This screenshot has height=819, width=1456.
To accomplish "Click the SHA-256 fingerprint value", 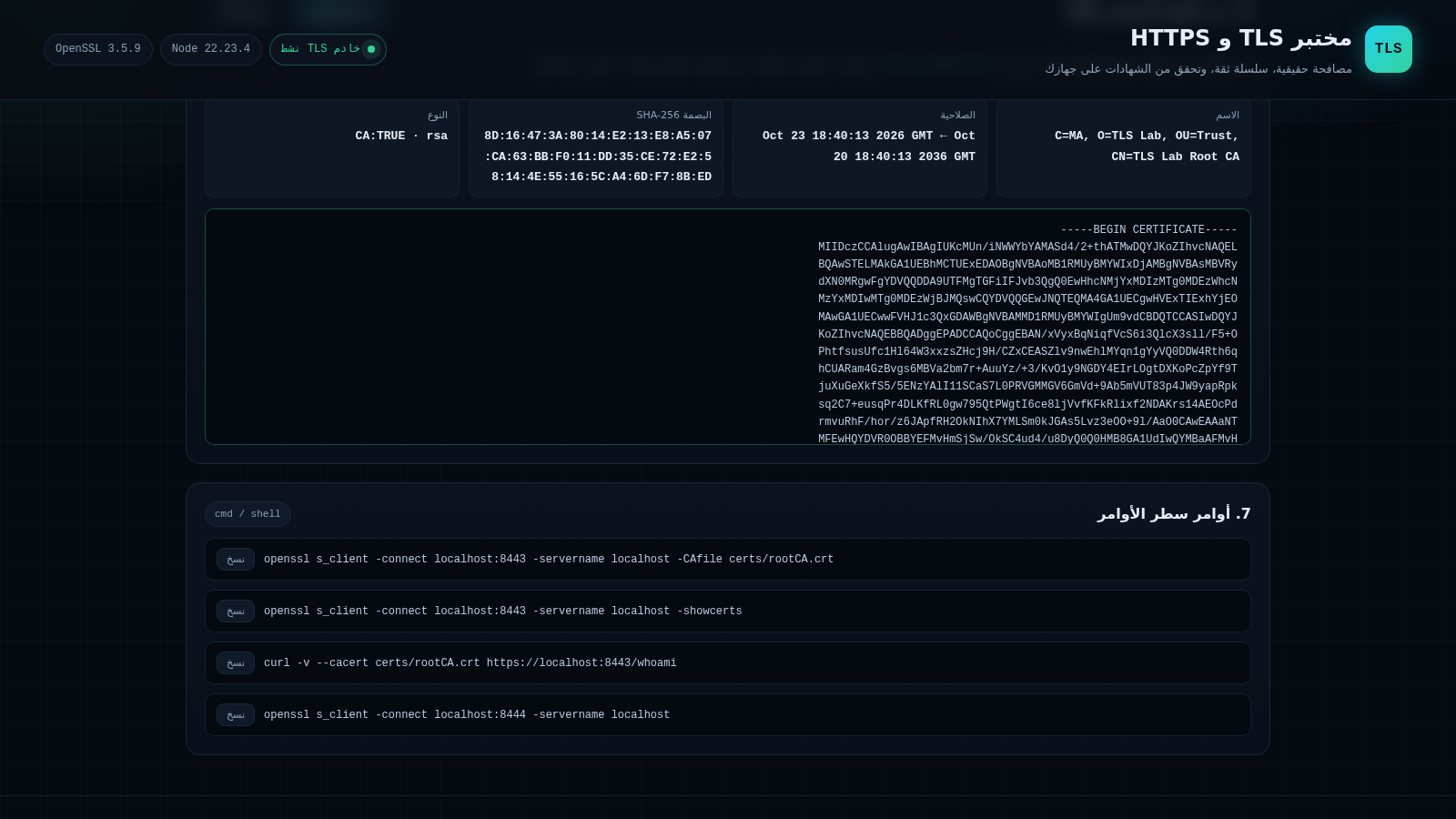I will (x=598, y=157).
